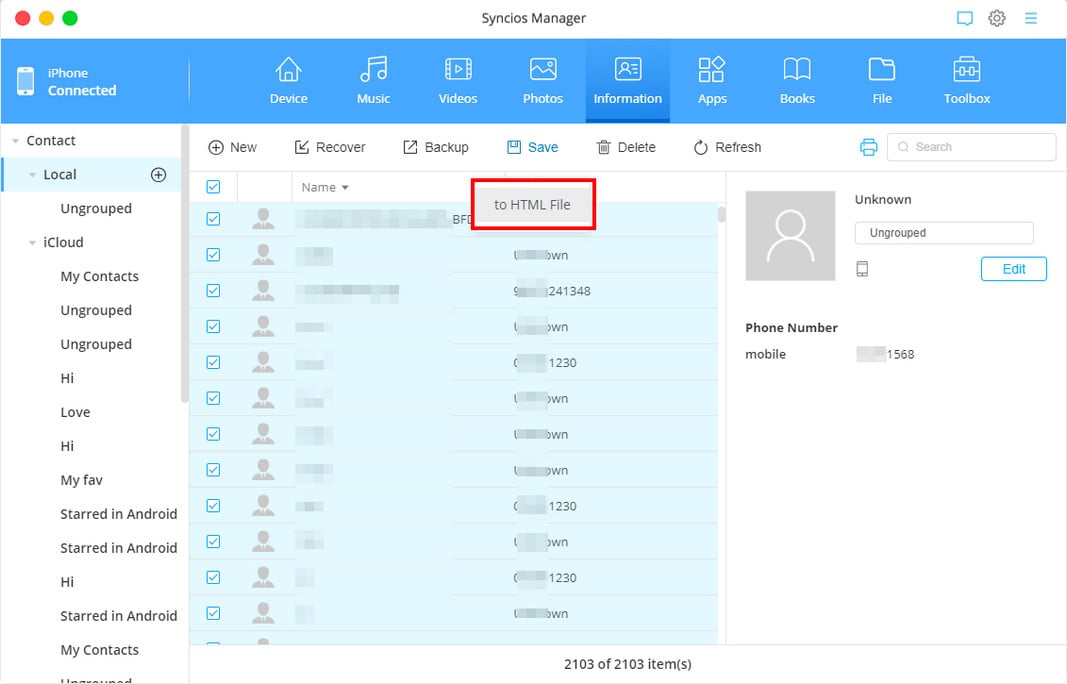
Task: Click the avatar icon in first contact row
Action: [x=263, y=219]
